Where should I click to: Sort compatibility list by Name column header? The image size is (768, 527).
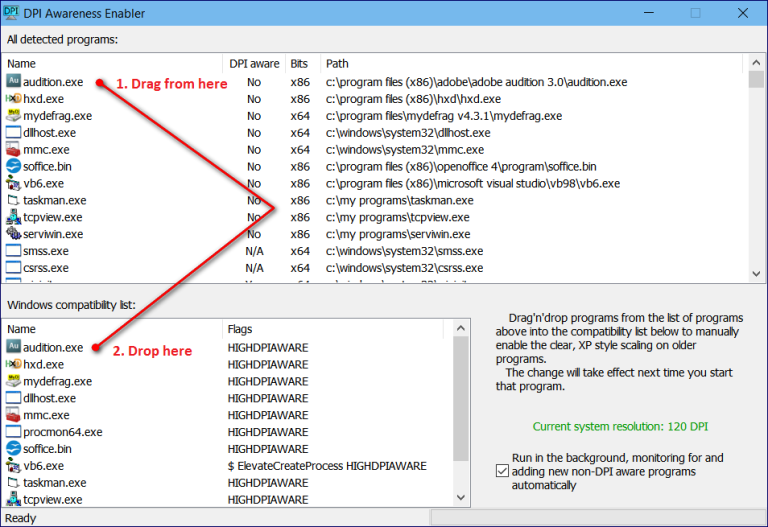click(113, 329)
